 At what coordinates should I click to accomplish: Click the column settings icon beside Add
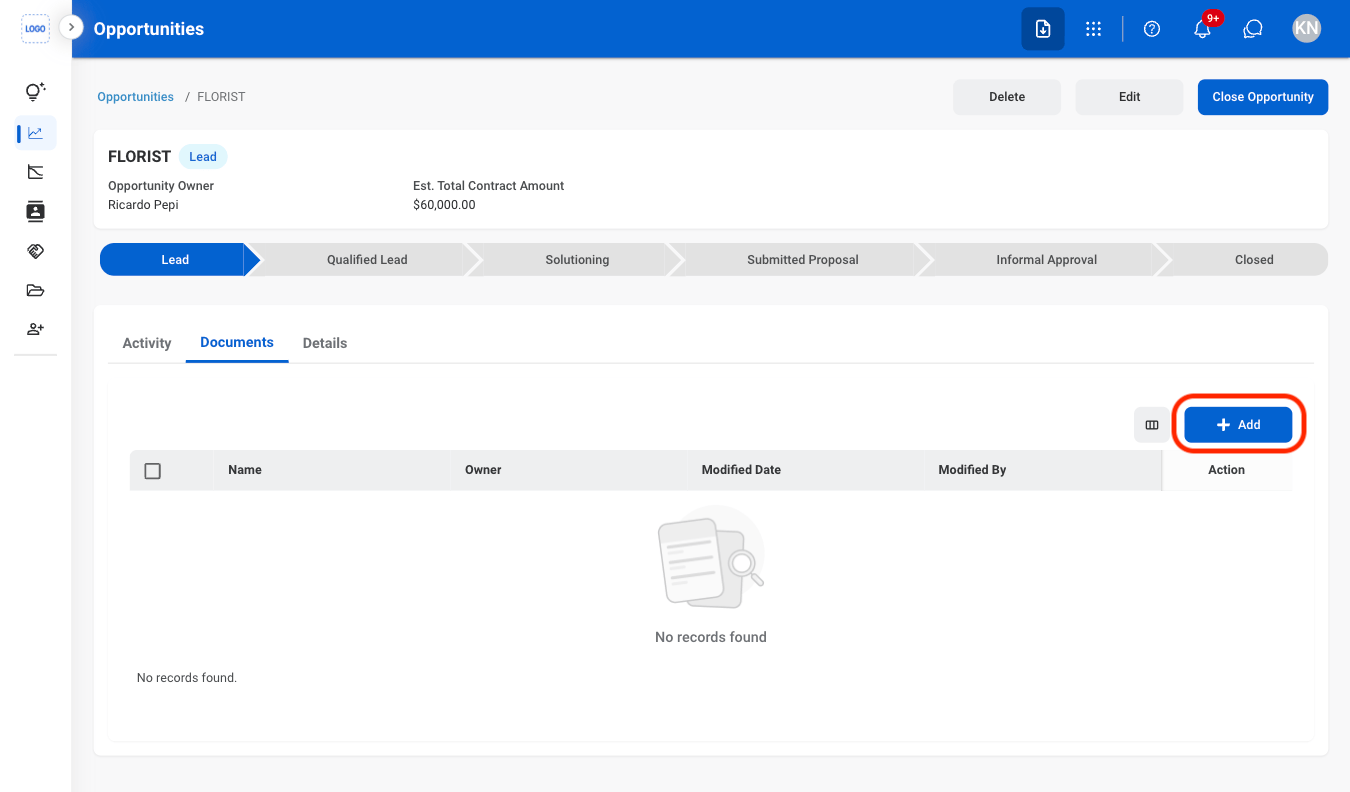tap(1152, 425)
